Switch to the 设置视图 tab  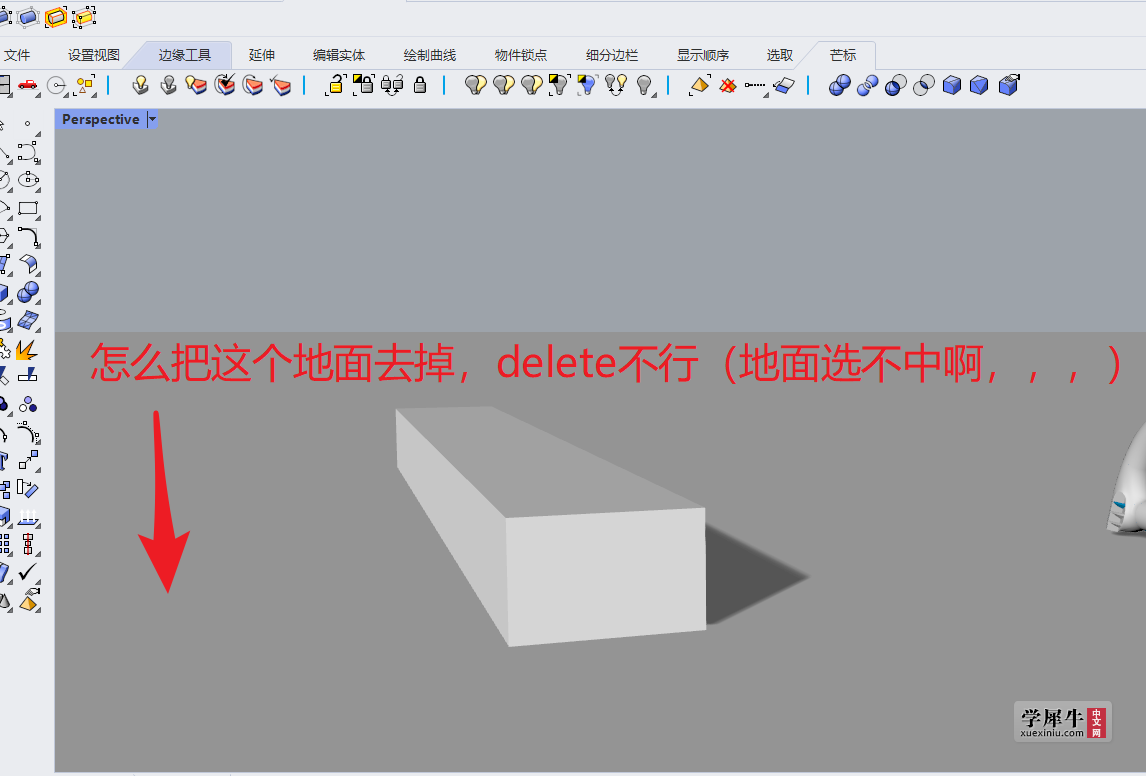click(94, 56)
